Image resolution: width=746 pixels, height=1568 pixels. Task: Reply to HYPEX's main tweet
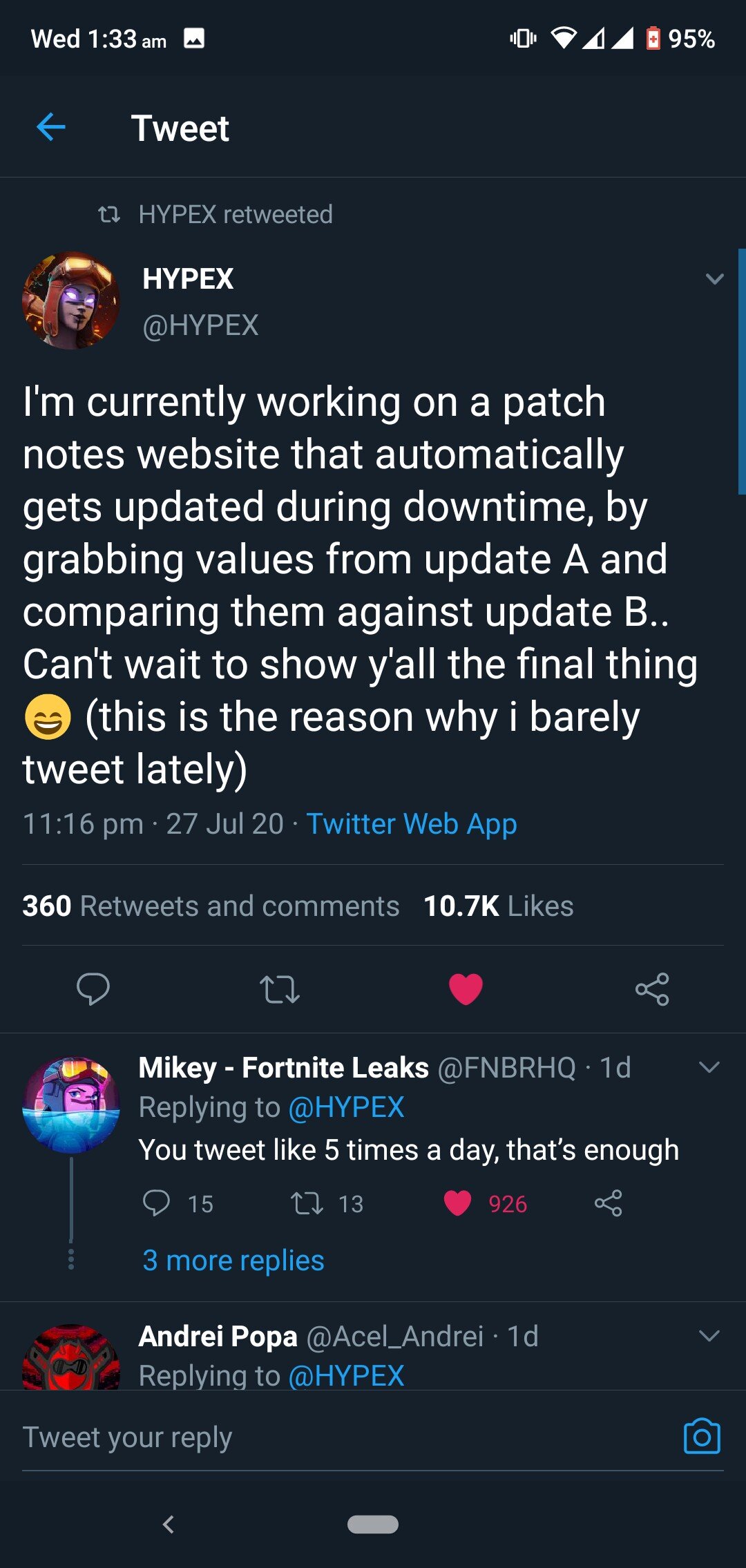pos(93,988)
